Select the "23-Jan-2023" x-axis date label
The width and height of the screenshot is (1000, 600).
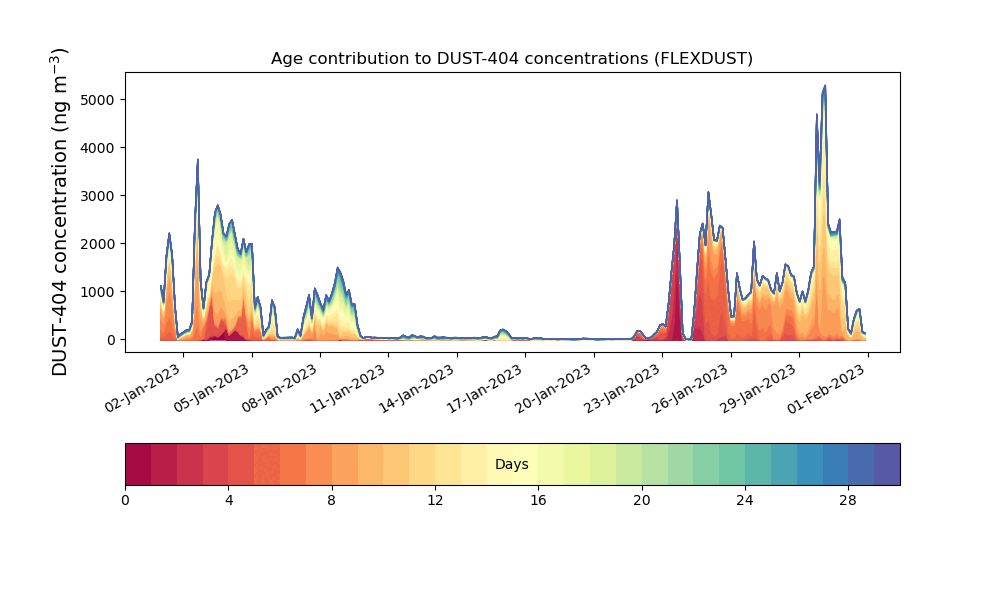pyautogui.click(x=622, y=388)
